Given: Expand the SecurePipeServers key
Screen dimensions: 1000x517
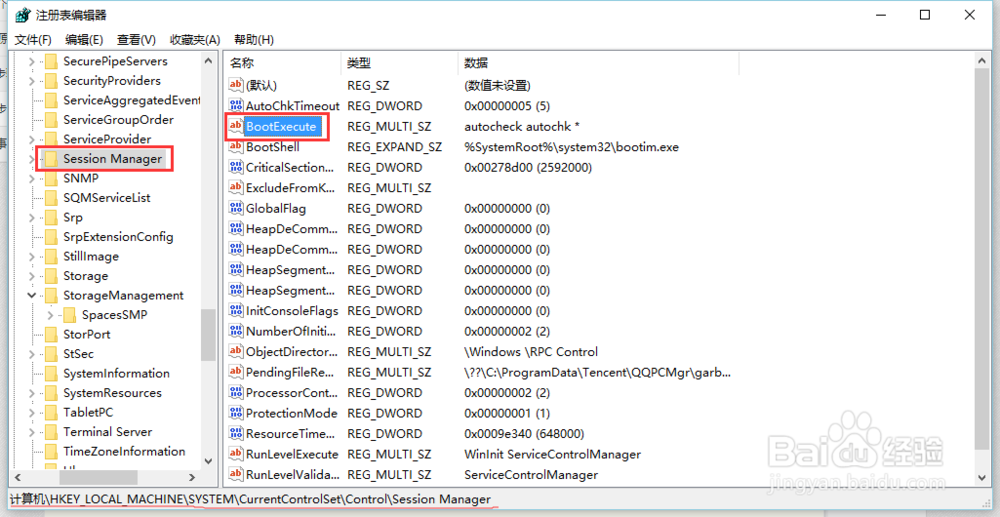Looking at the screenshot, I should point(32,62).
